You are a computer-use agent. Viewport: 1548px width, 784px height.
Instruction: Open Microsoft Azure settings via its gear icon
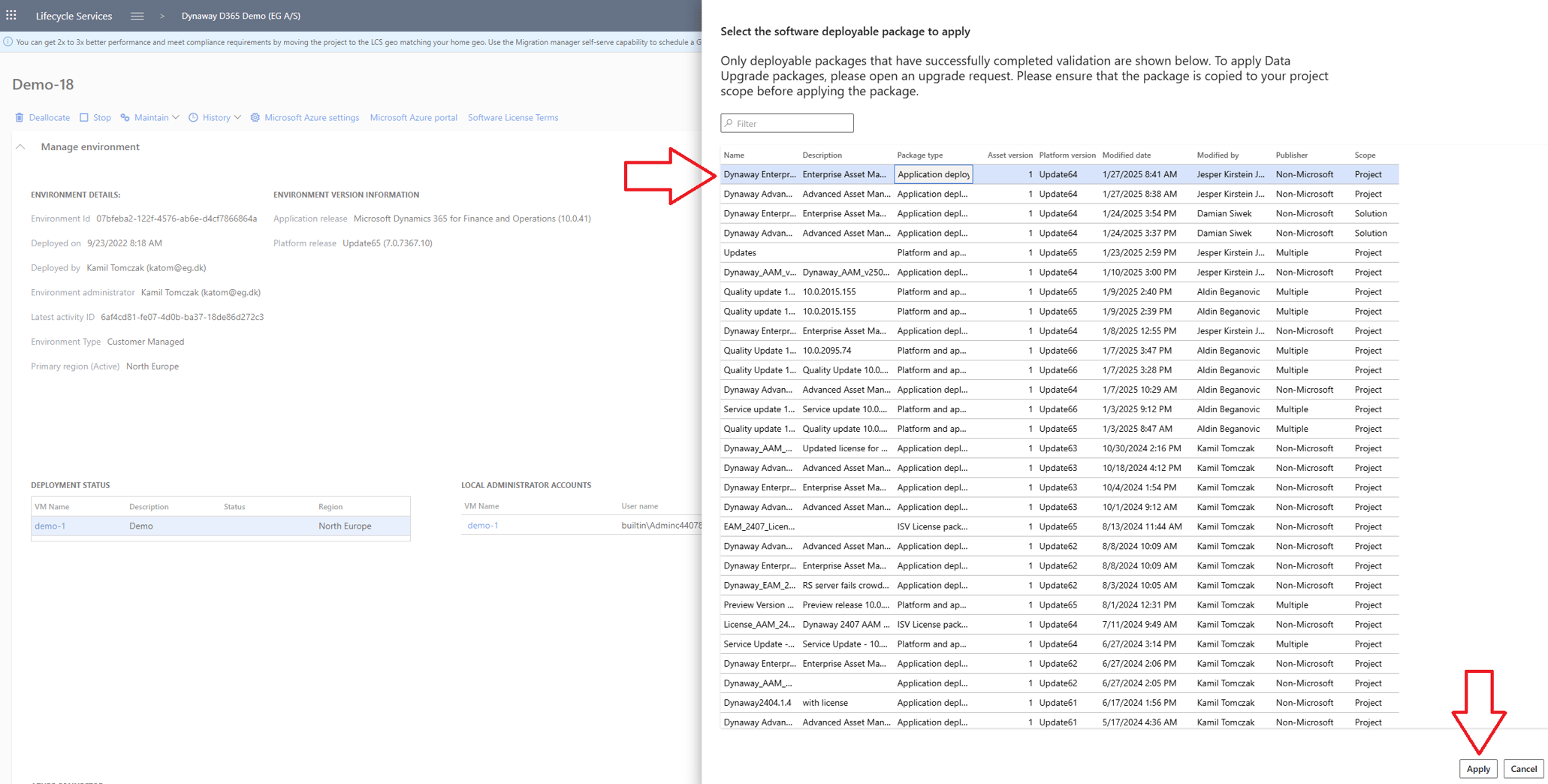tap(255, 117)
